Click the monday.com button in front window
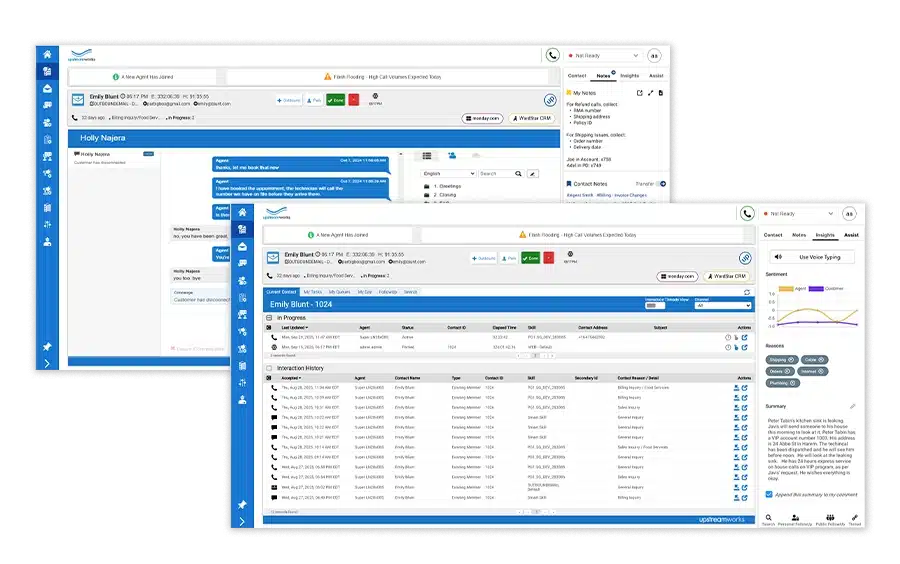This screenshot has width=900, height=564. click(677, 276)
